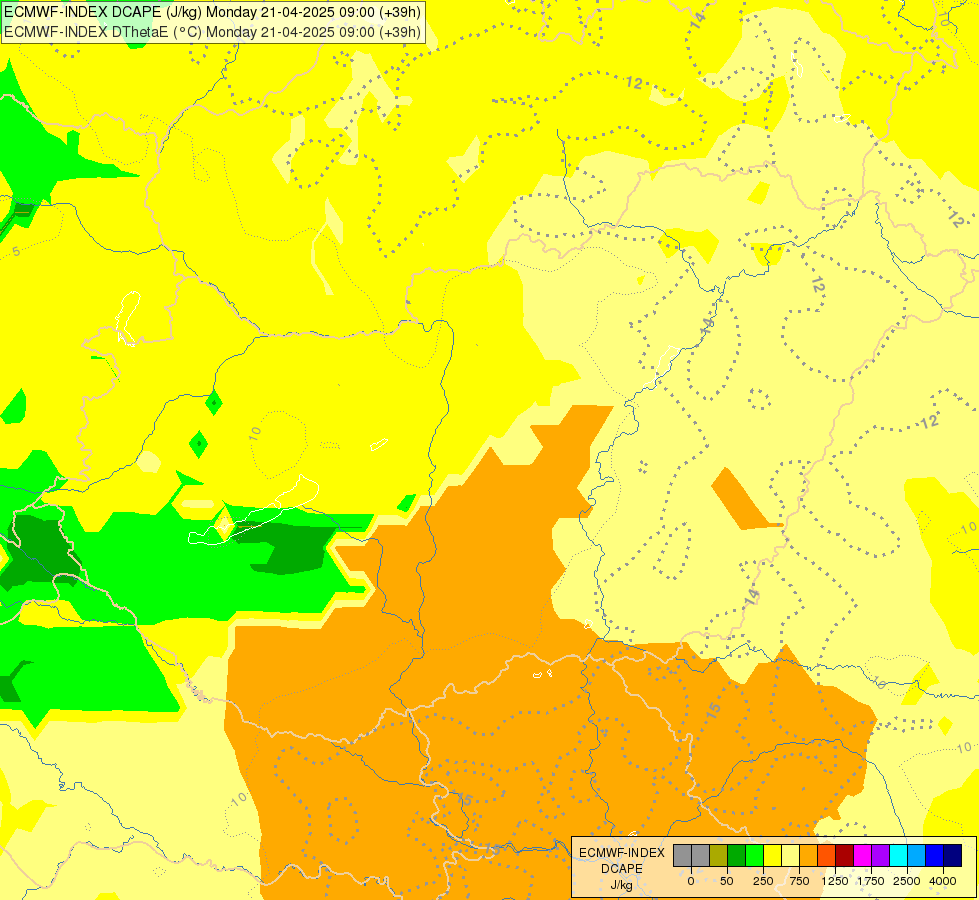Viewport: 979px width, 900px height.
Task: Click the legend value label 250
Action: coord(763,881)
